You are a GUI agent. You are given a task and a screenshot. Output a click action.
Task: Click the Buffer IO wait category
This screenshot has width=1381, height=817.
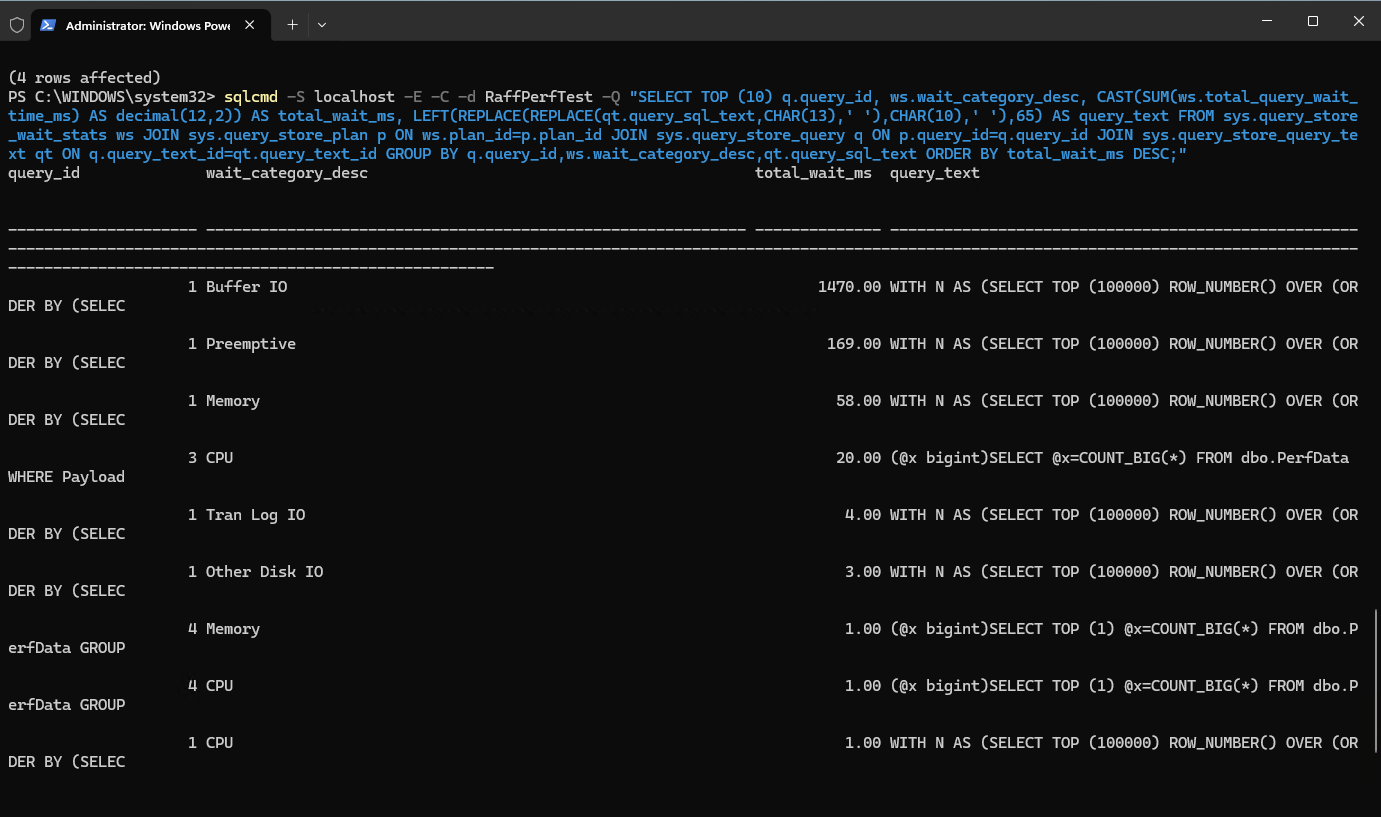point(247,287)
